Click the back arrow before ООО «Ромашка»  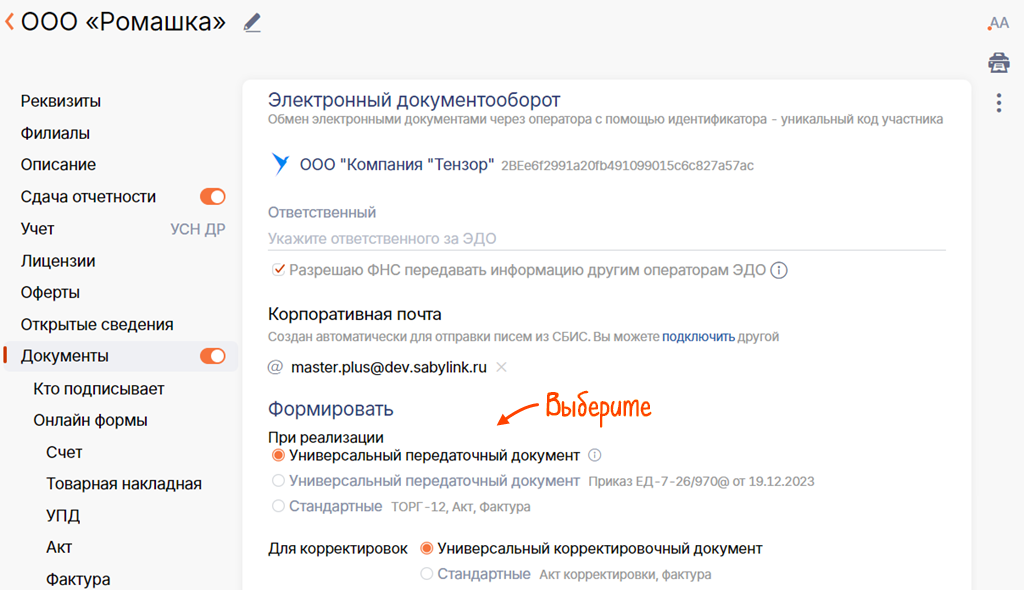click(x=9, y=22)
